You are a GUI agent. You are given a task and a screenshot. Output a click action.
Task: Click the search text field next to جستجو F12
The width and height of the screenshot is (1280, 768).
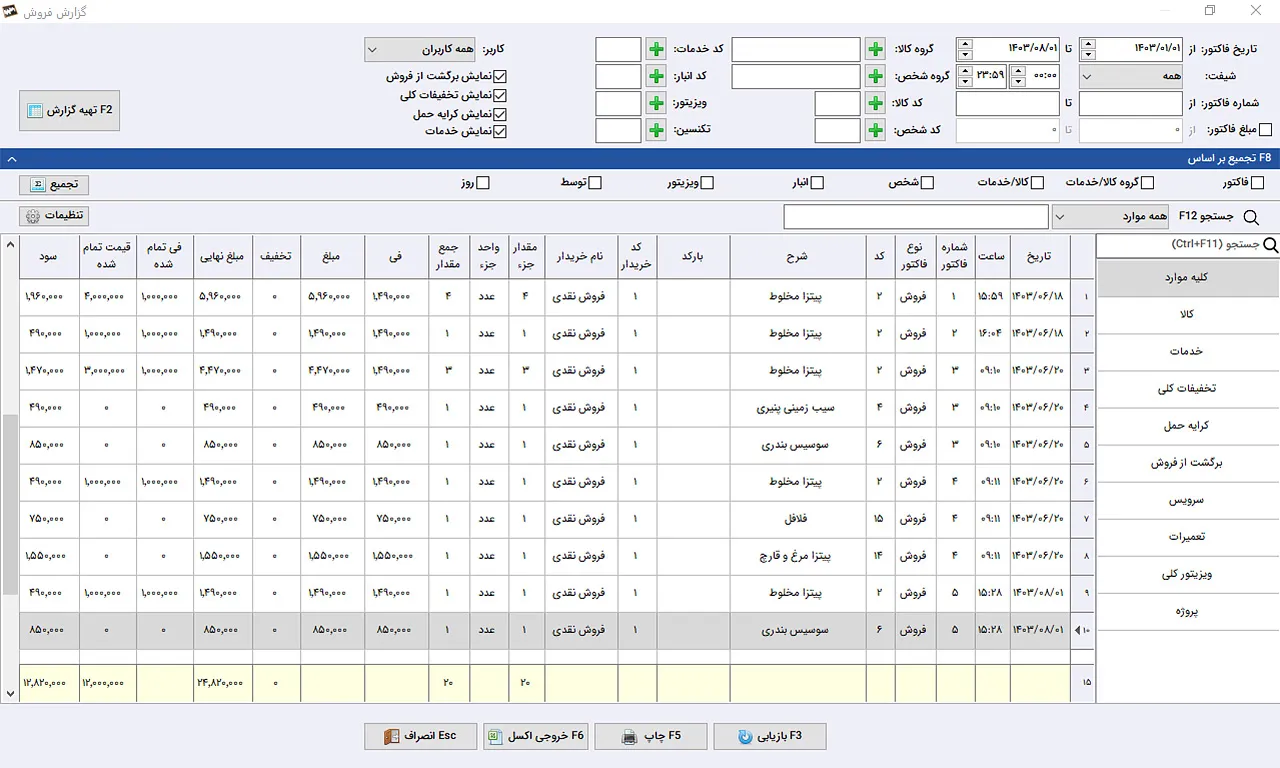click(915, 217)
